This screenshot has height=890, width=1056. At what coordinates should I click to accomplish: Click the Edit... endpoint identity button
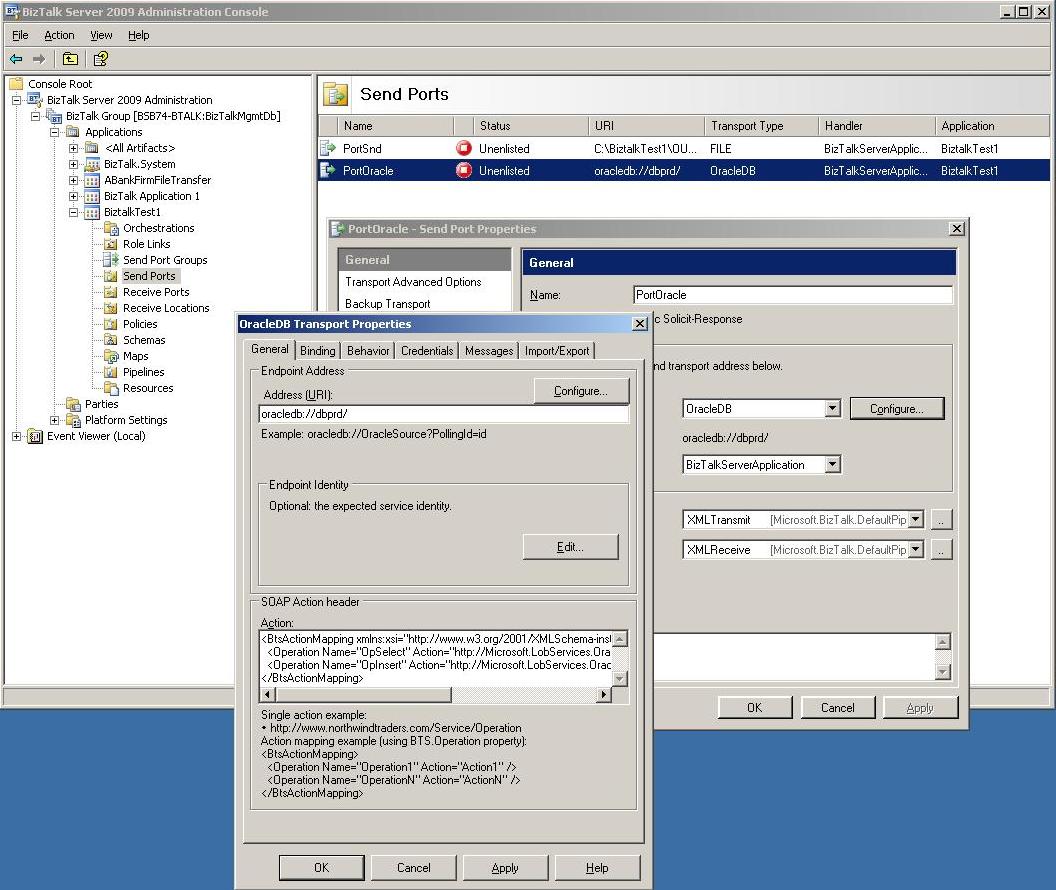coord(570,547)
